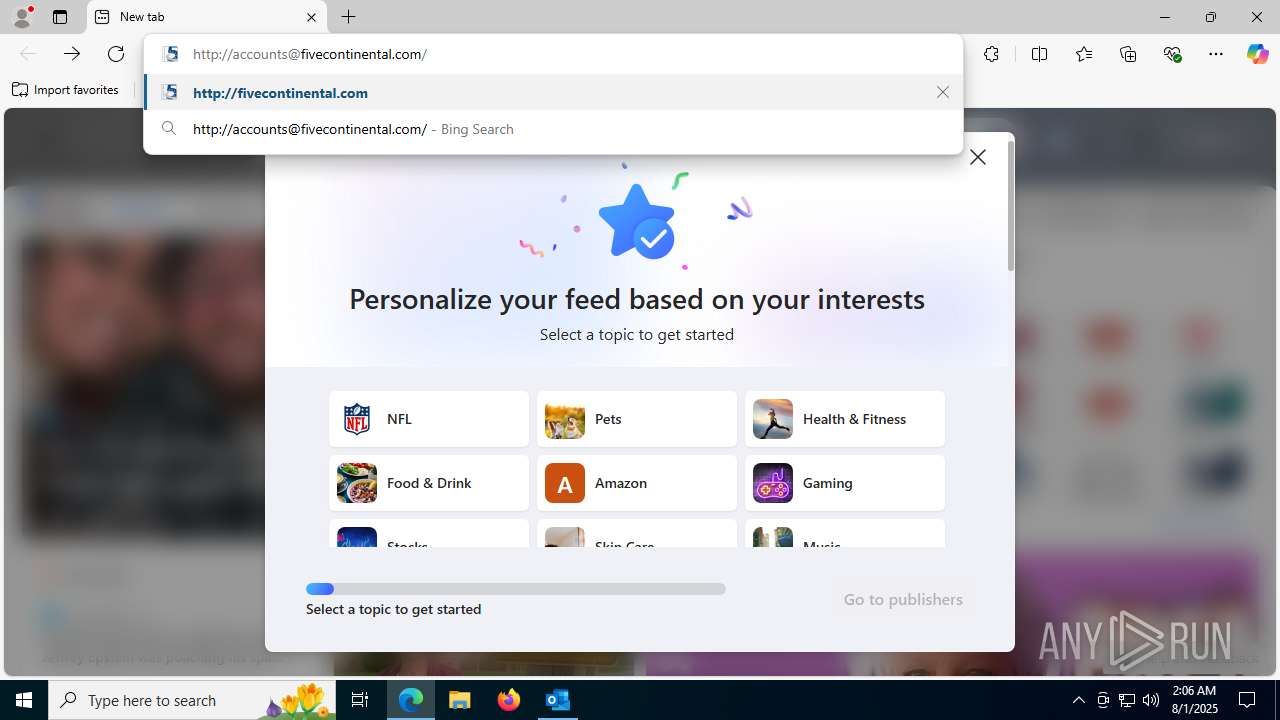This screenshot has height=720, width=1280.
Task: Select the http://fivecontinental.com suggestion
Action: pyautogui.click(x=553, y=92)
